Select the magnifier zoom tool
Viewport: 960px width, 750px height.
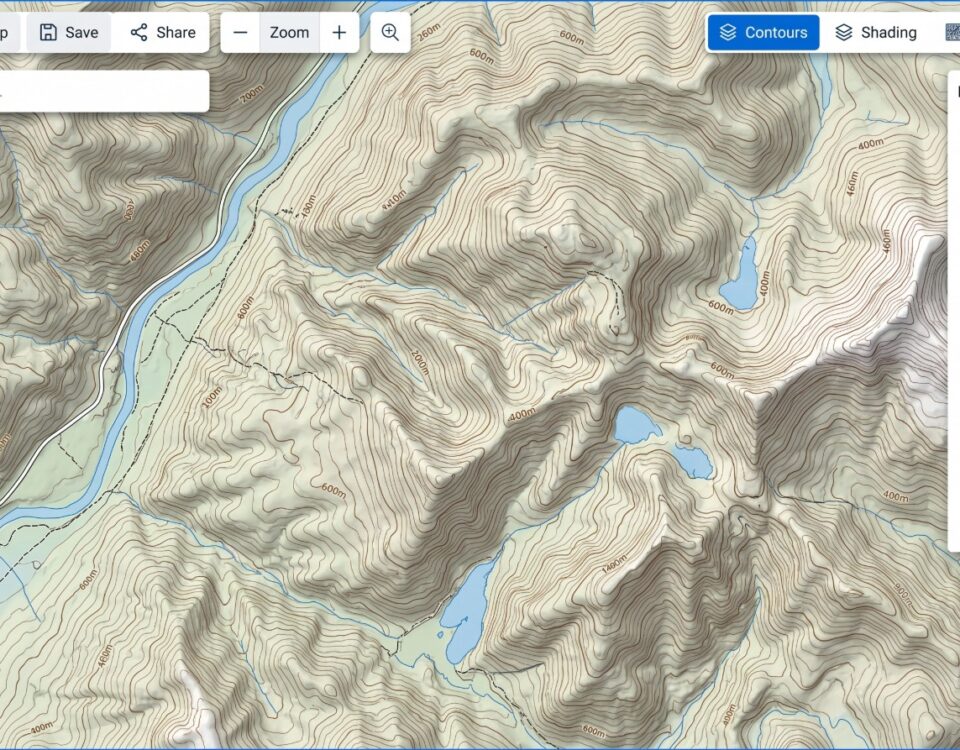coord(390,32)
